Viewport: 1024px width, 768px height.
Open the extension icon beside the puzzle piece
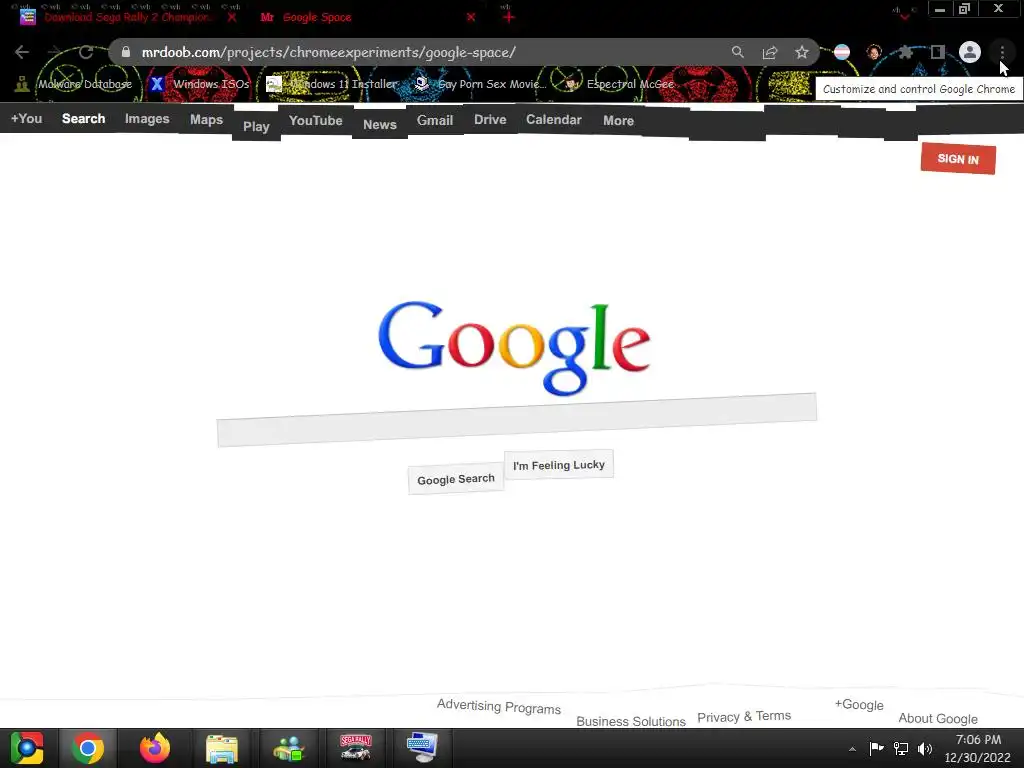[874, 52]
